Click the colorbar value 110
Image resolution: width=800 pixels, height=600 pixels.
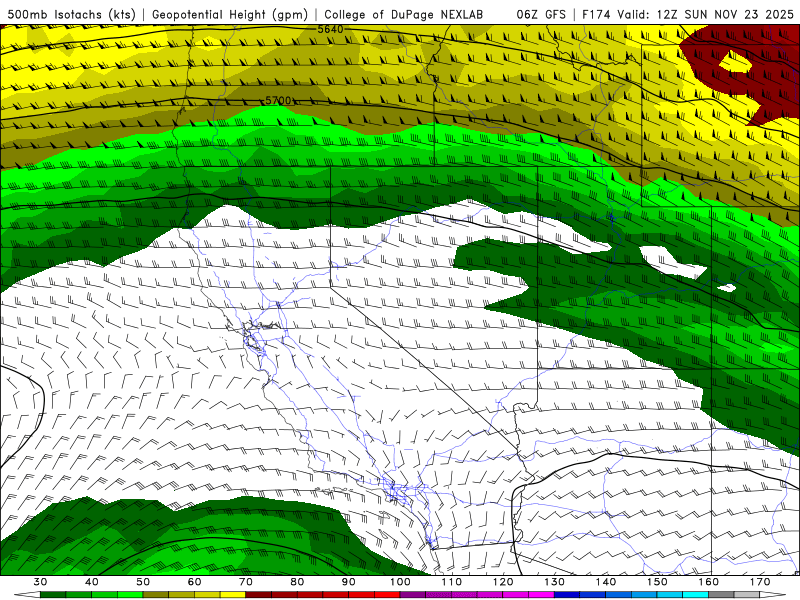click(x=452, y=582)
